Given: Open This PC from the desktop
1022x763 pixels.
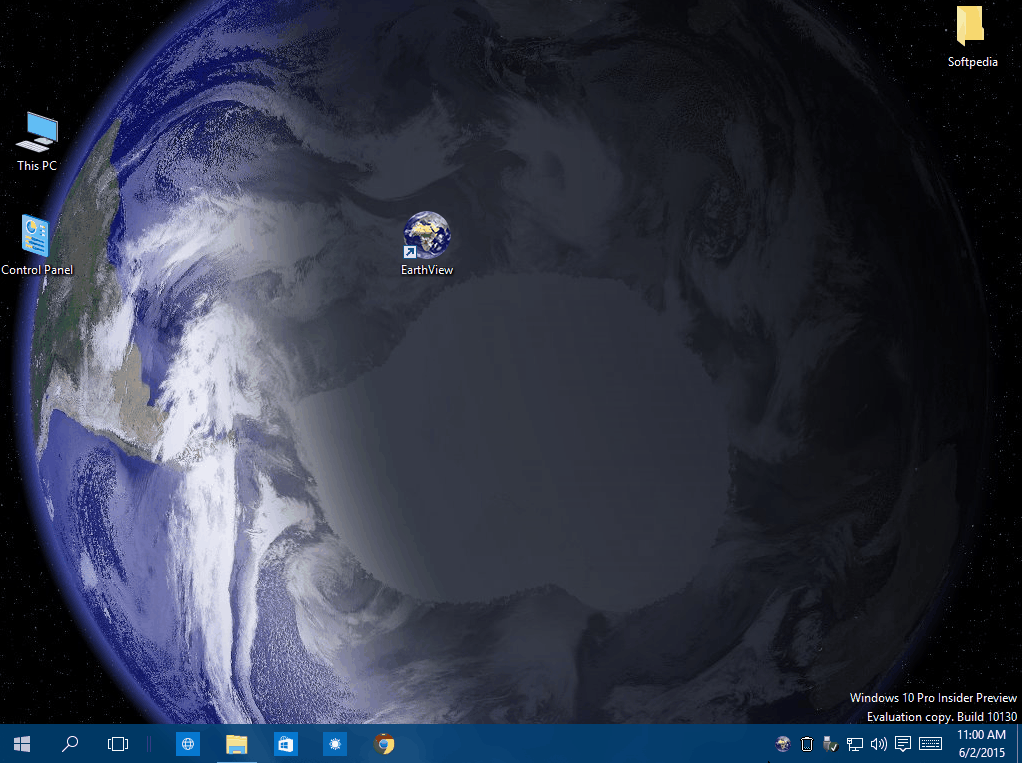Looking at the screenshot, I should pyautogui.click(x=35, y=135).
